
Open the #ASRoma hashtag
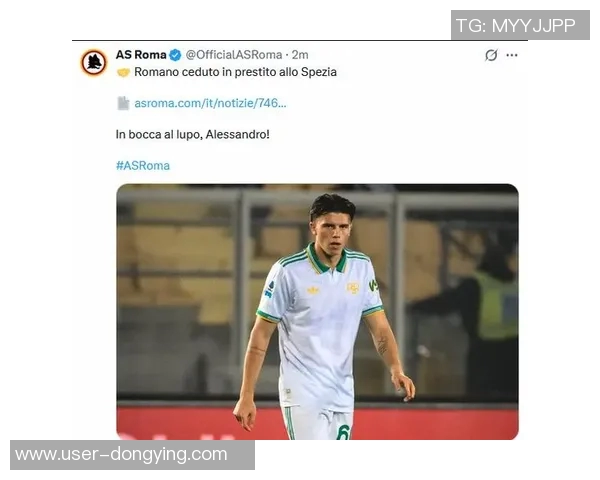(142, 165)
